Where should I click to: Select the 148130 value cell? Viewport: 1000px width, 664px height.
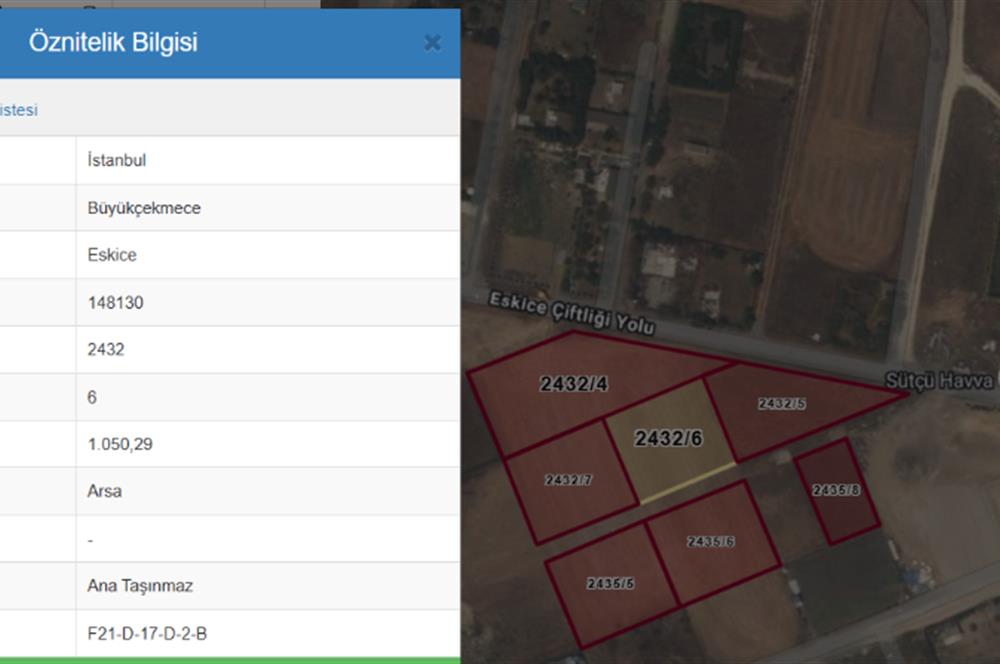pos(268,302)
